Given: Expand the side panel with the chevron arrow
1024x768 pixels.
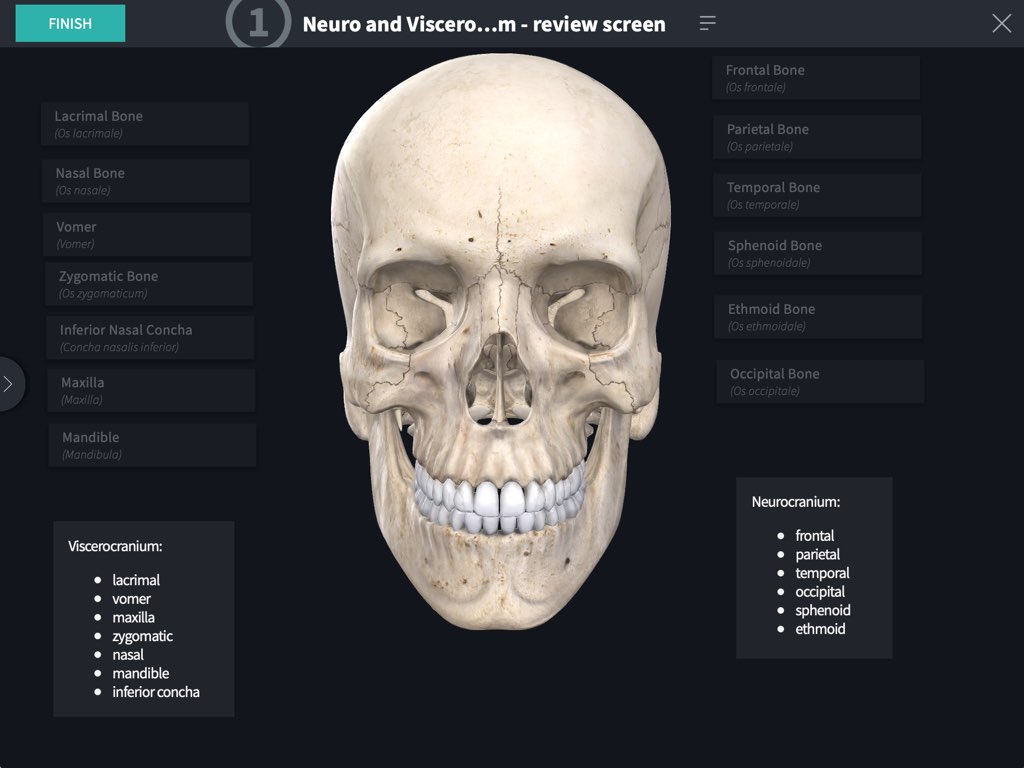Looking at the screenshot, I should (8, 382).
